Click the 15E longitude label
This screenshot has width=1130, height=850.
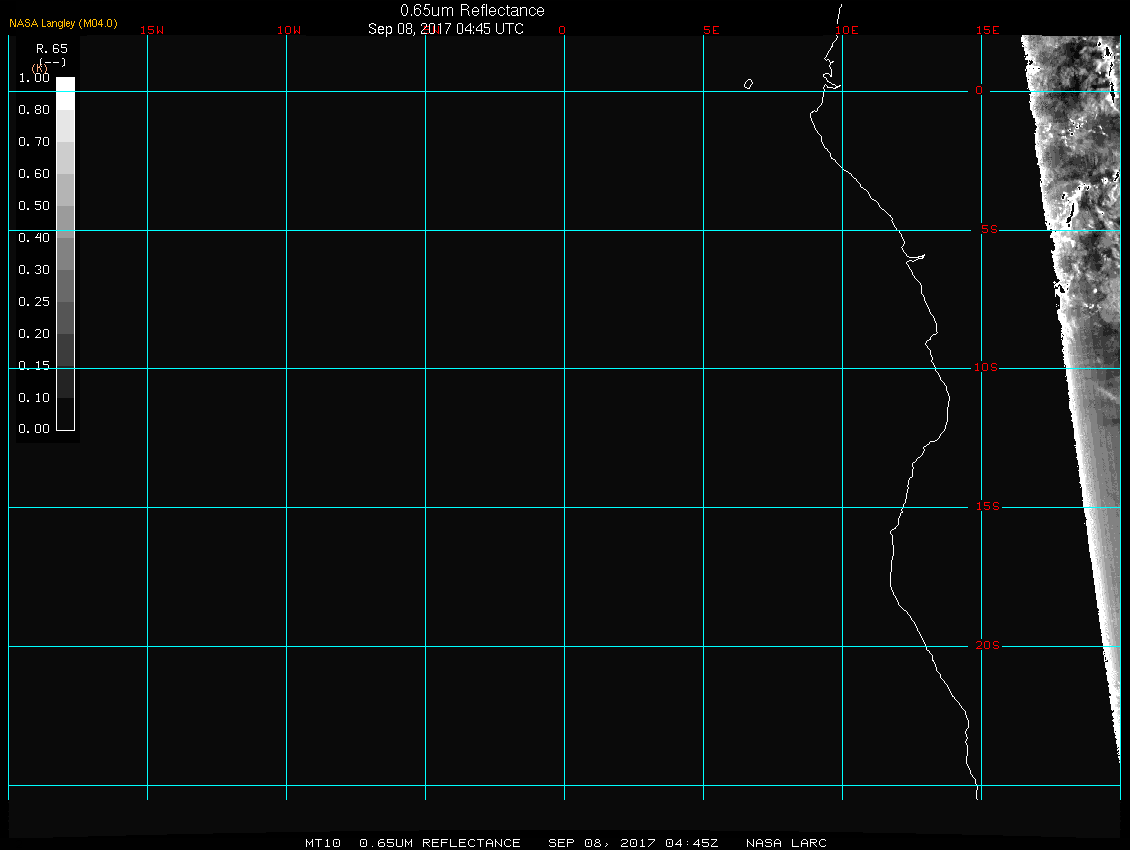pos(987,30)
